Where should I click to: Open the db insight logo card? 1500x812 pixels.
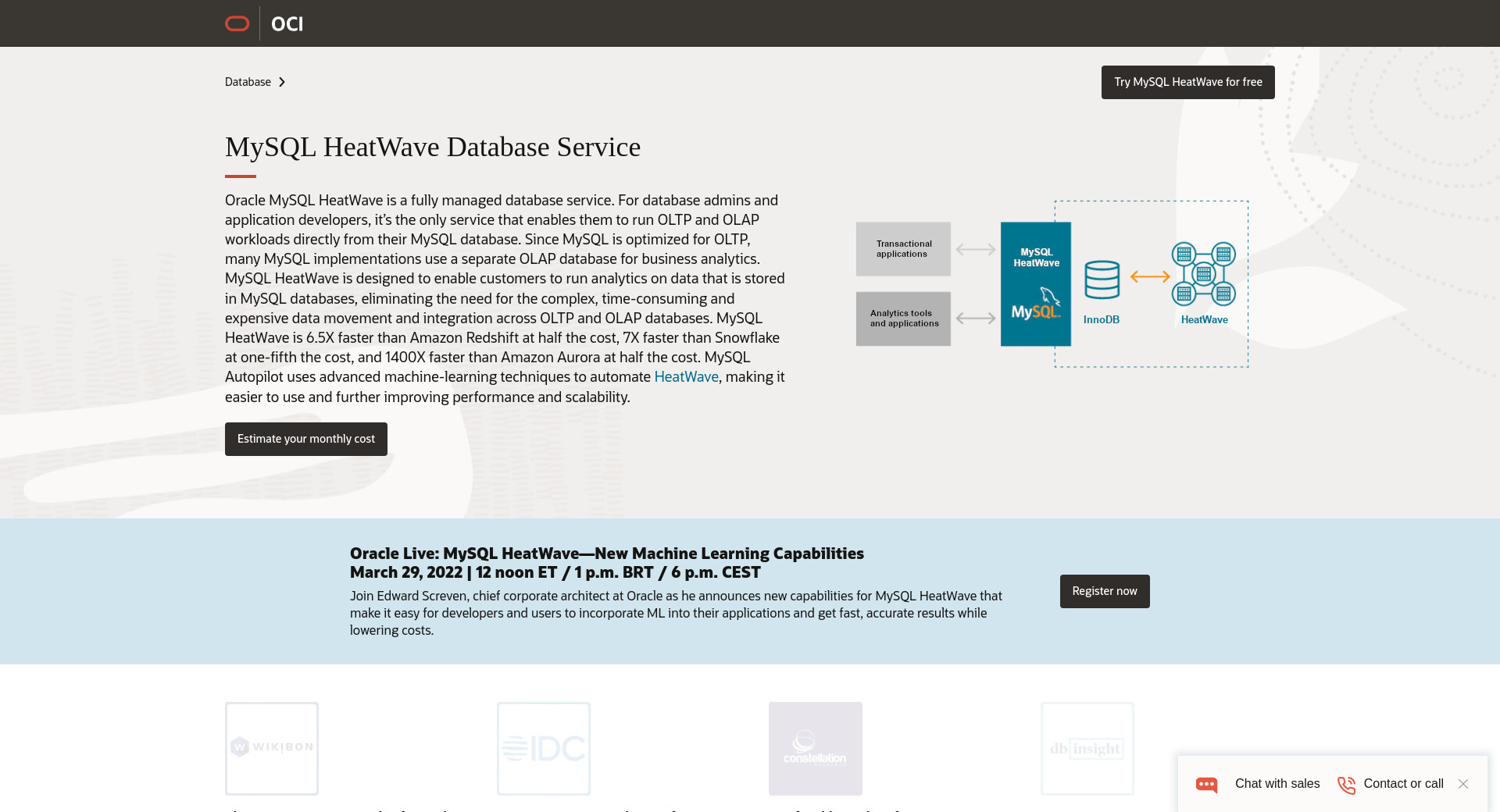tap(1087, 749)
